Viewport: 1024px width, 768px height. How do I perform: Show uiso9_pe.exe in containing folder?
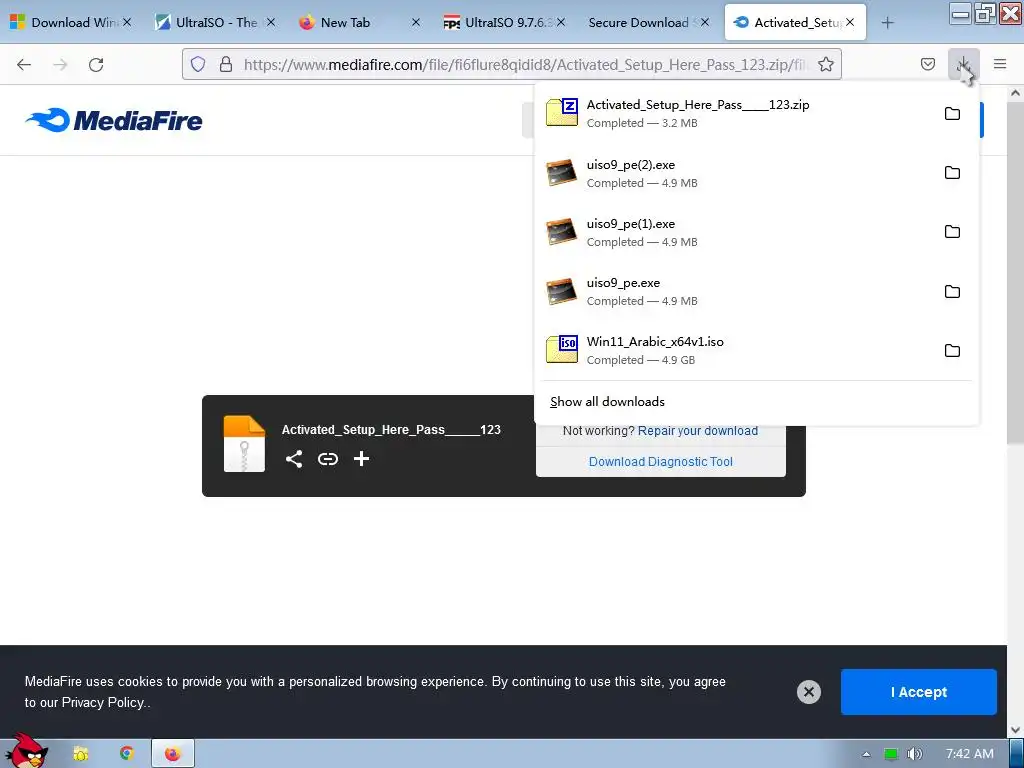[952, 291]
